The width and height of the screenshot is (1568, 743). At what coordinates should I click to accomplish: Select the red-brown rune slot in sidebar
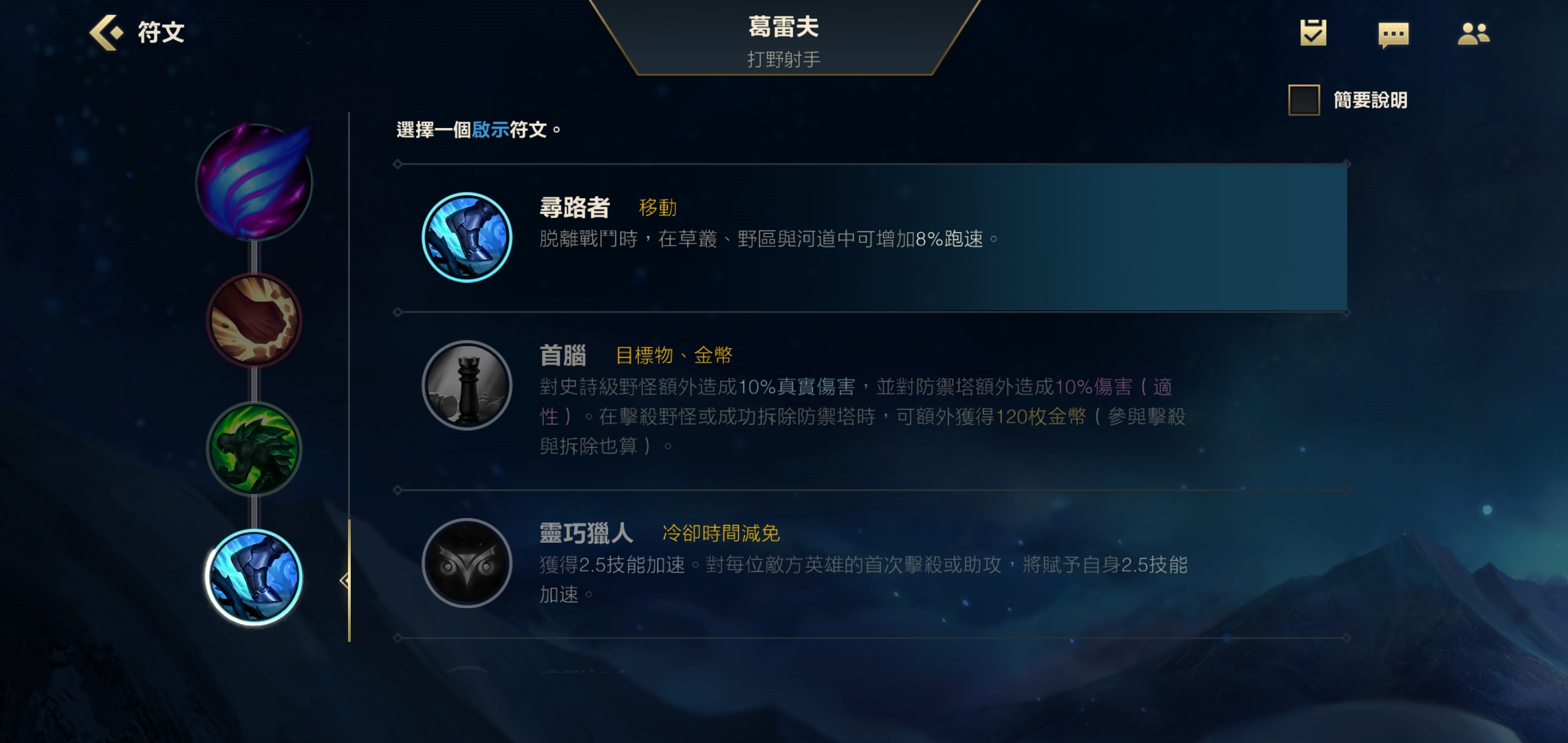tap(254, 321)
